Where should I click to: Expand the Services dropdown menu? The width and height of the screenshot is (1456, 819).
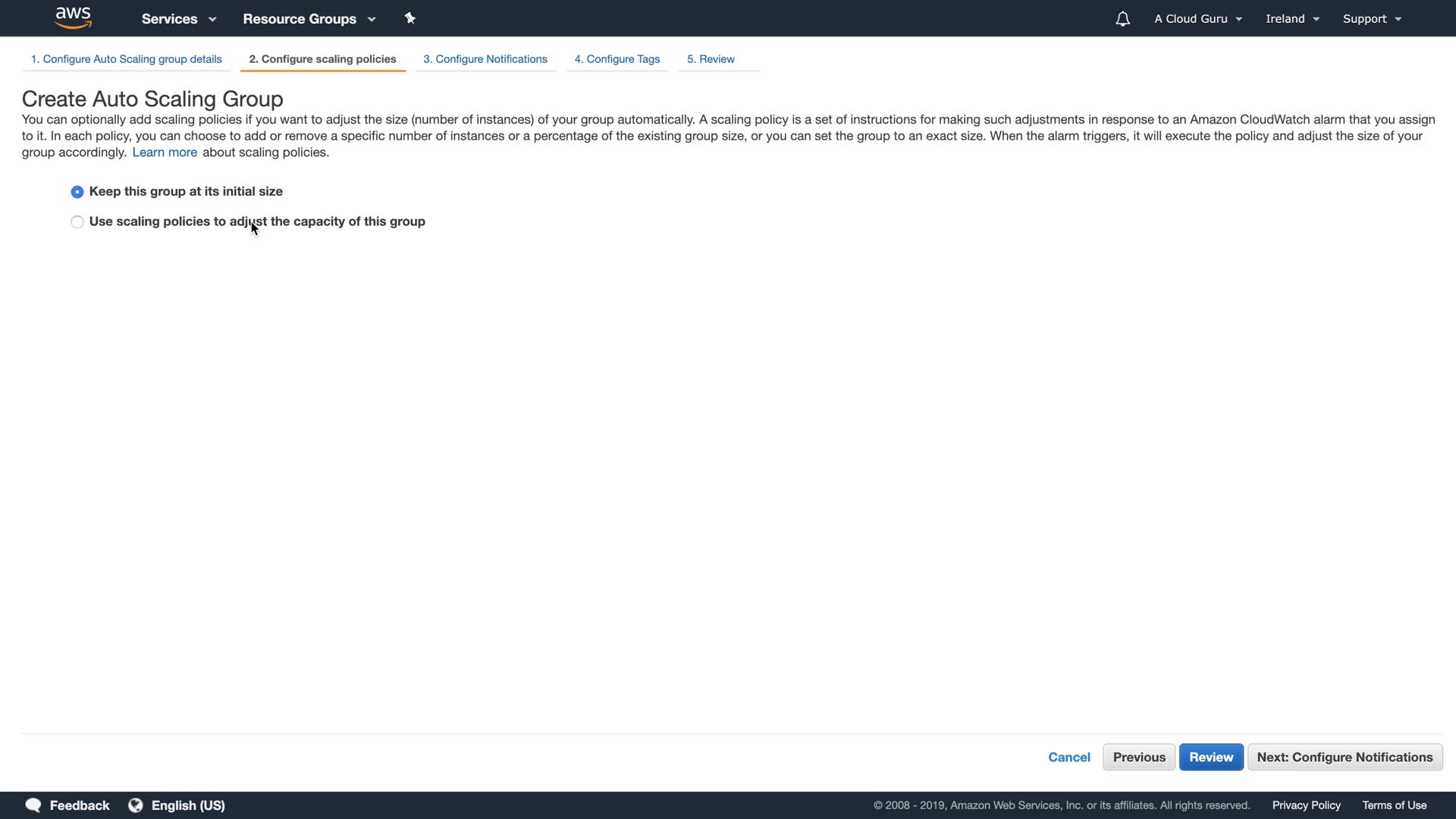178,19
